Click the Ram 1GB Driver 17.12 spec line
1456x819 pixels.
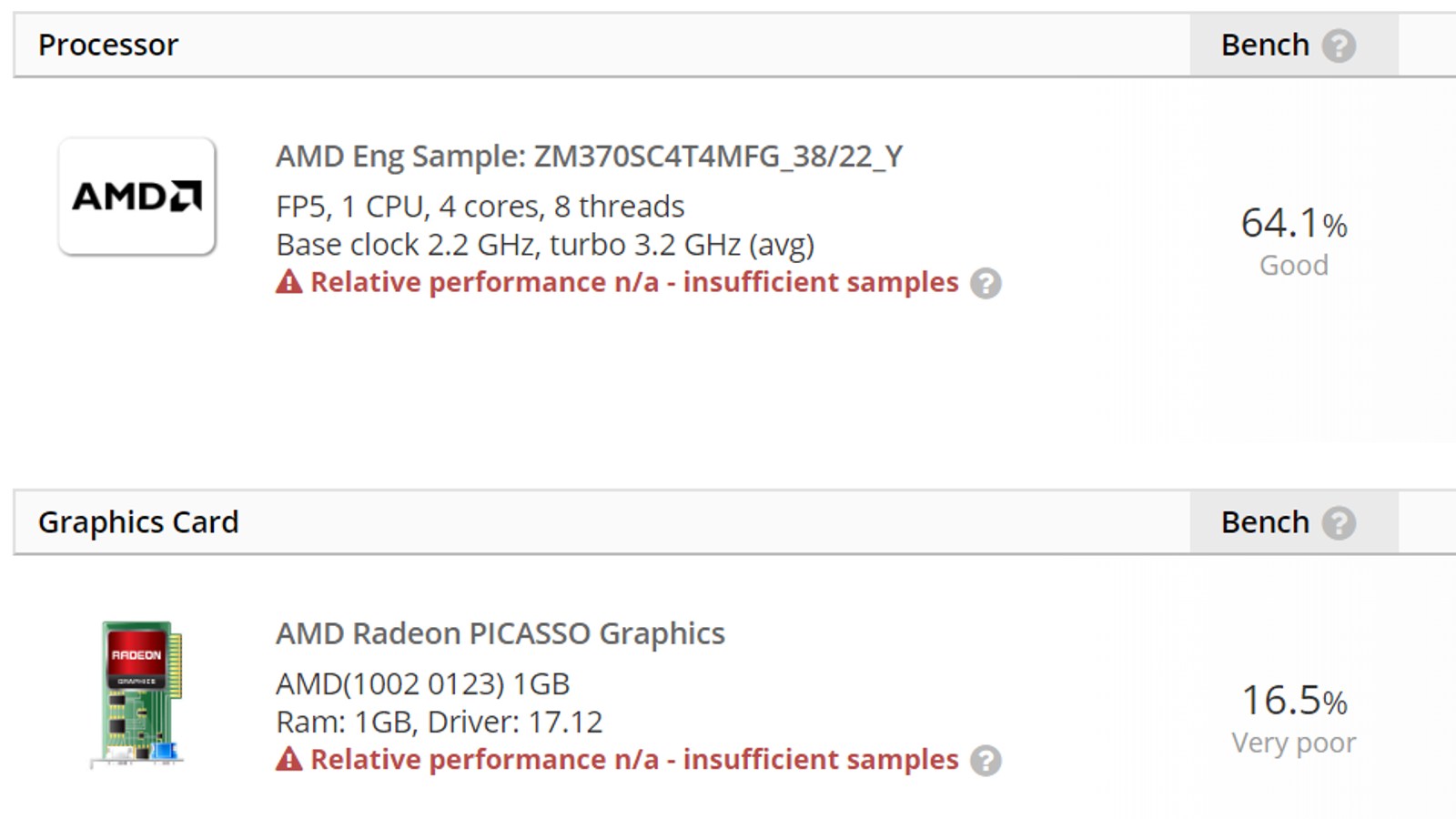[440, 722]
